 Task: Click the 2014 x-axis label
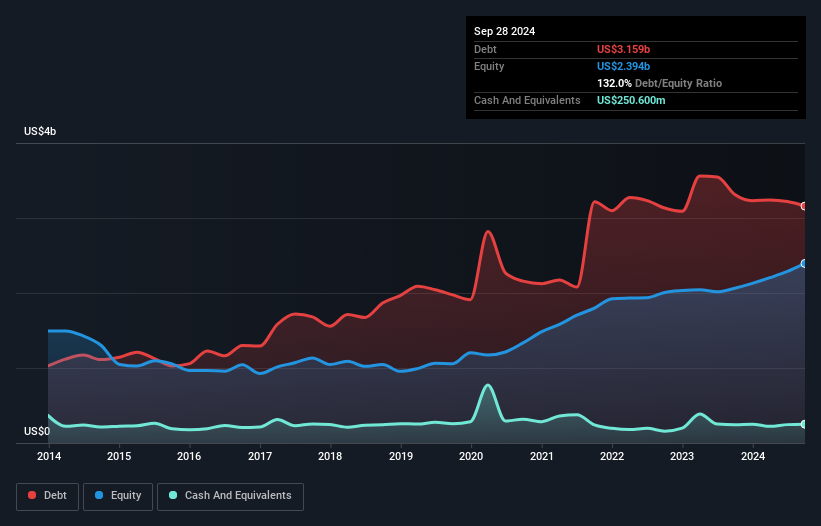point(49,456)
